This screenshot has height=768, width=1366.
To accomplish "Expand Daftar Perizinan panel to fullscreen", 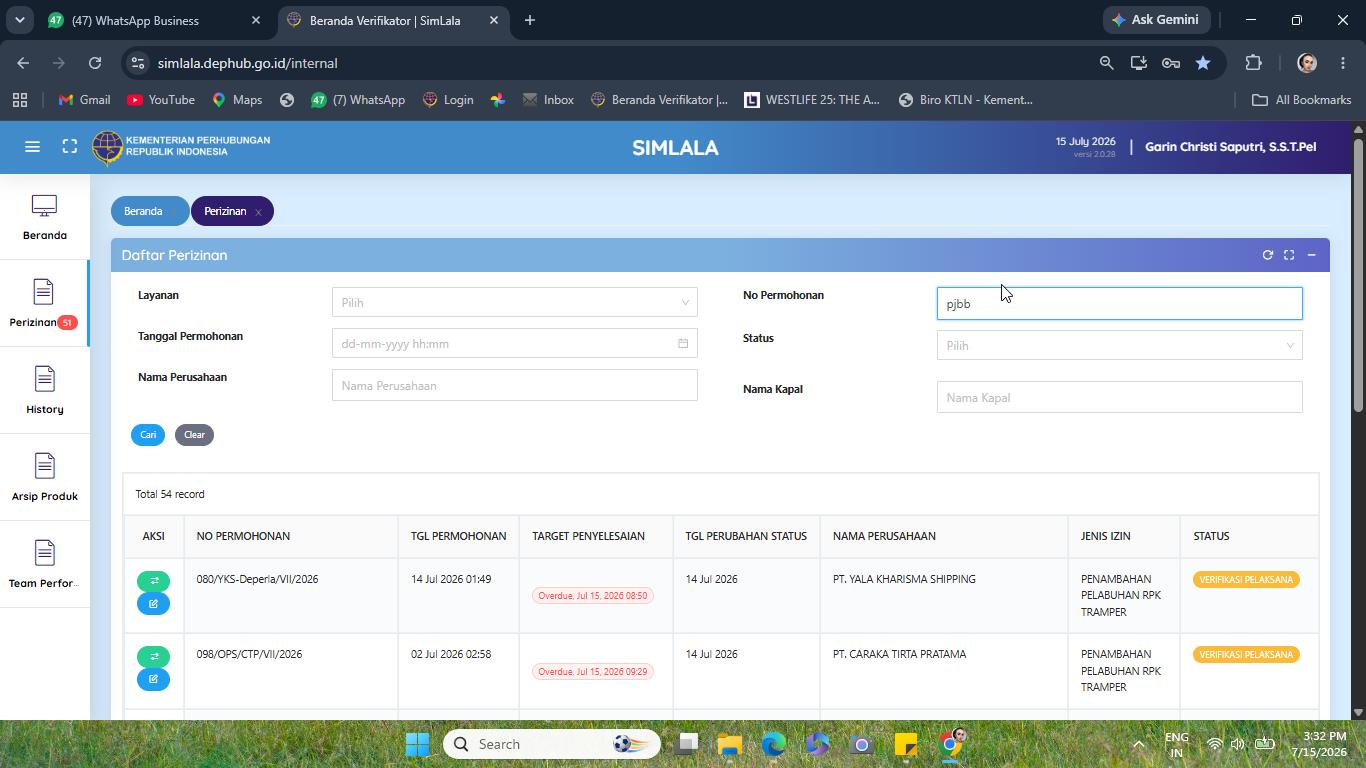I will pos(1289,255).
